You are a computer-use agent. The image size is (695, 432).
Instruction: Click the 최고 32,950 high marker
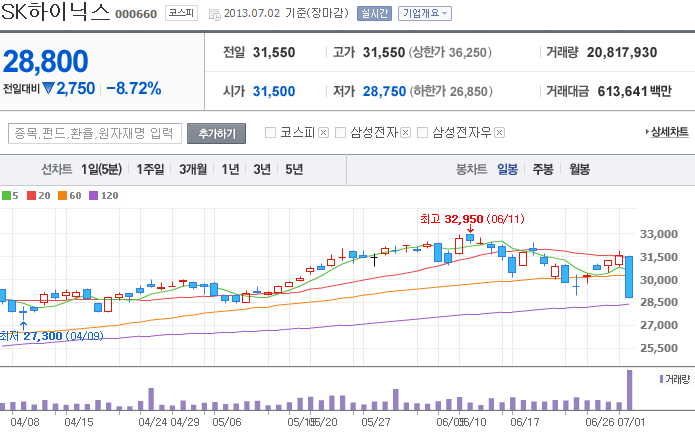click(472, 219)
